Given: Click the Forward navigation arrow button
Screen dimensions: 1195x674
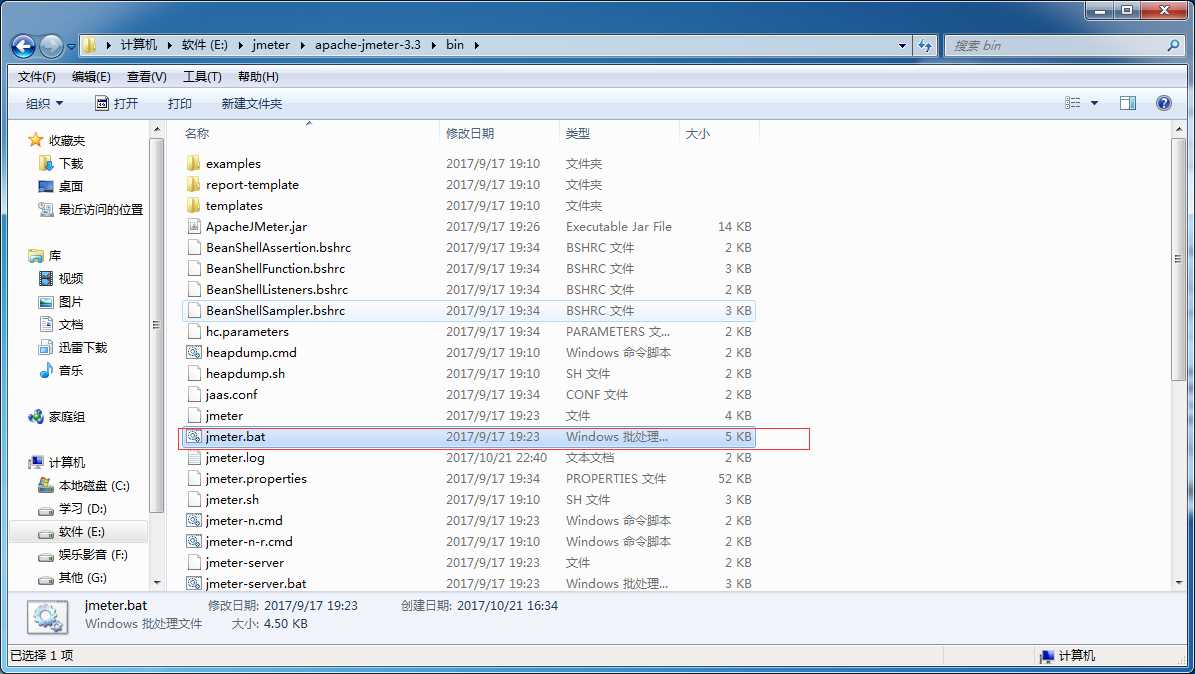Looking at the screenshot, I should [x=51, y=46].
